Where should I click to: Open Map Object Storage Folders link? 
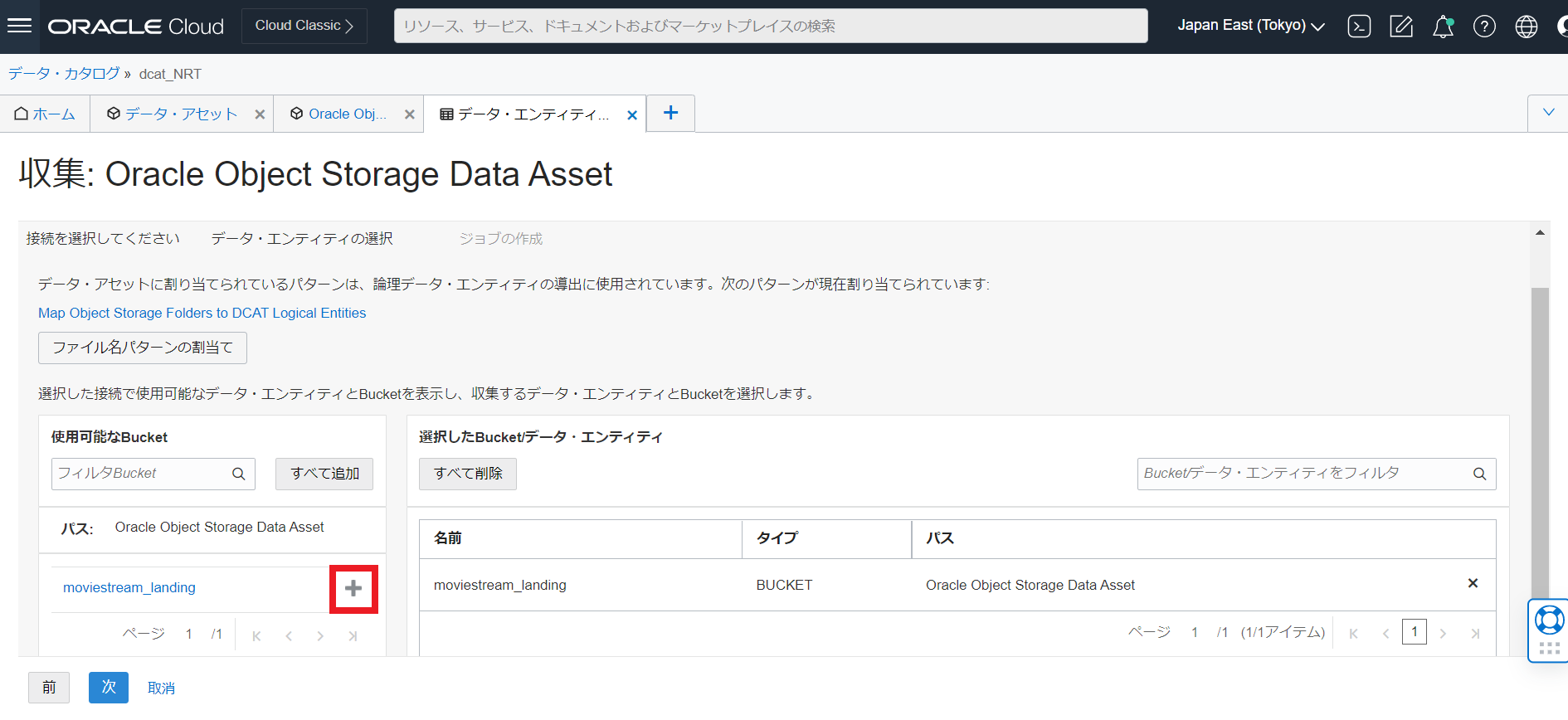pos(202,313)
